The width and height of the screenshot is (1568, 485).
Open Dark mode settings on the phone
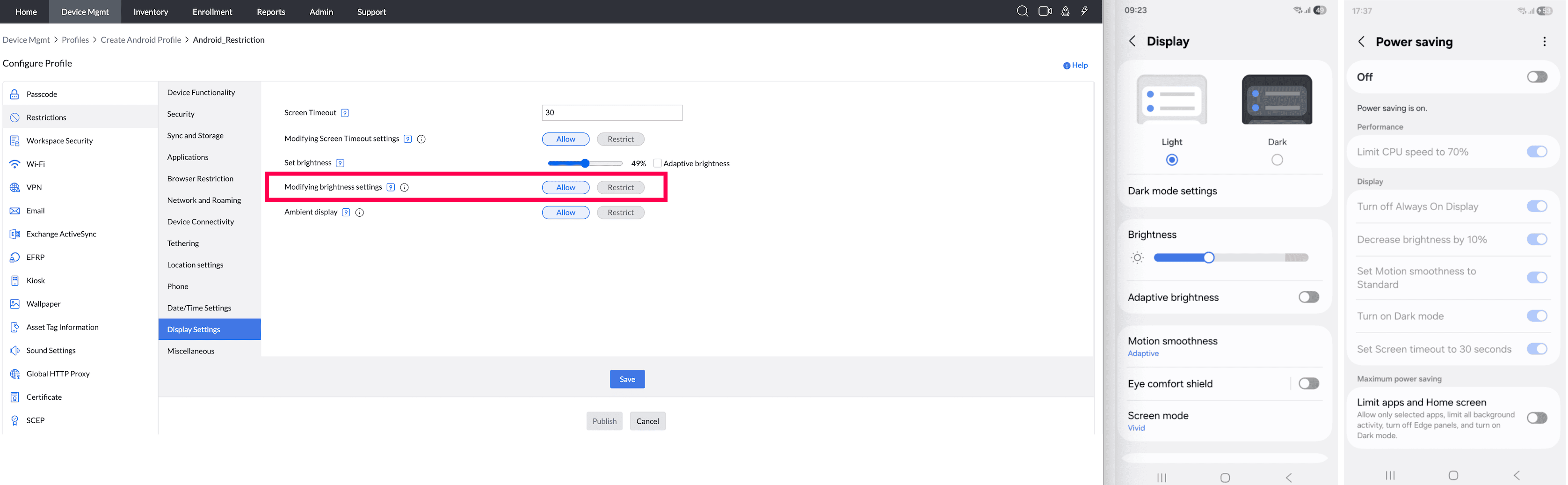point(1171,191)
